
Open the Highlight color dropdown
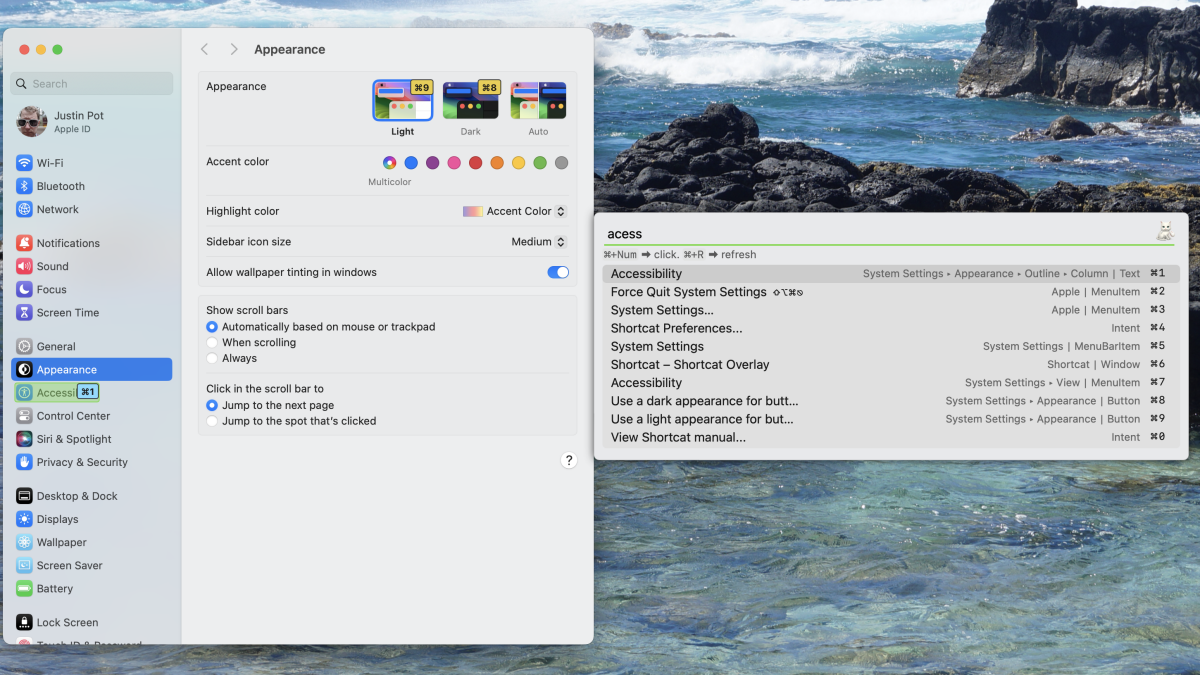pyautogui.click(x=514, y=211)
